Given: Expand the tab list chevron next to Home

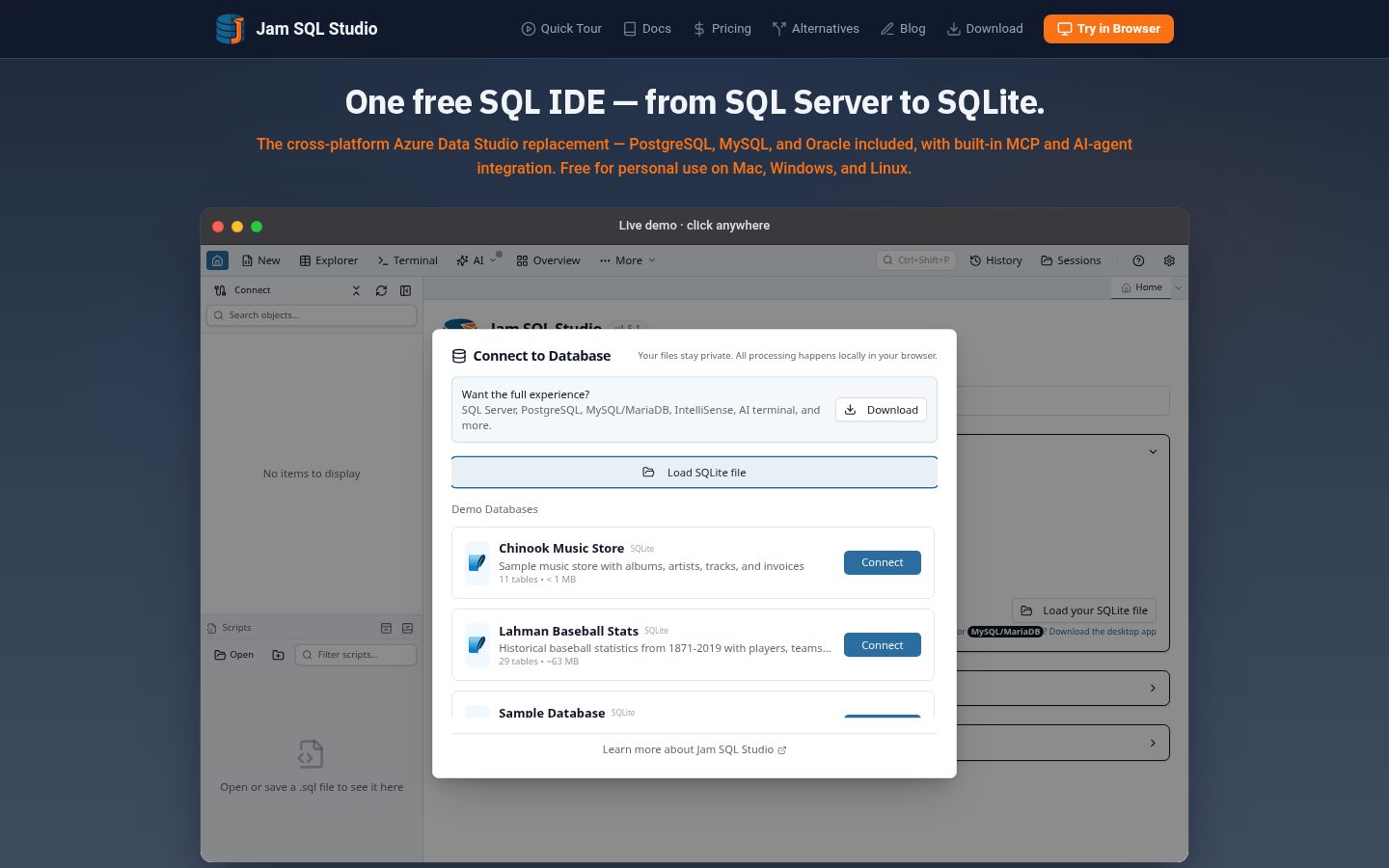Looking at the screenshot, I should coord(1179,287).
